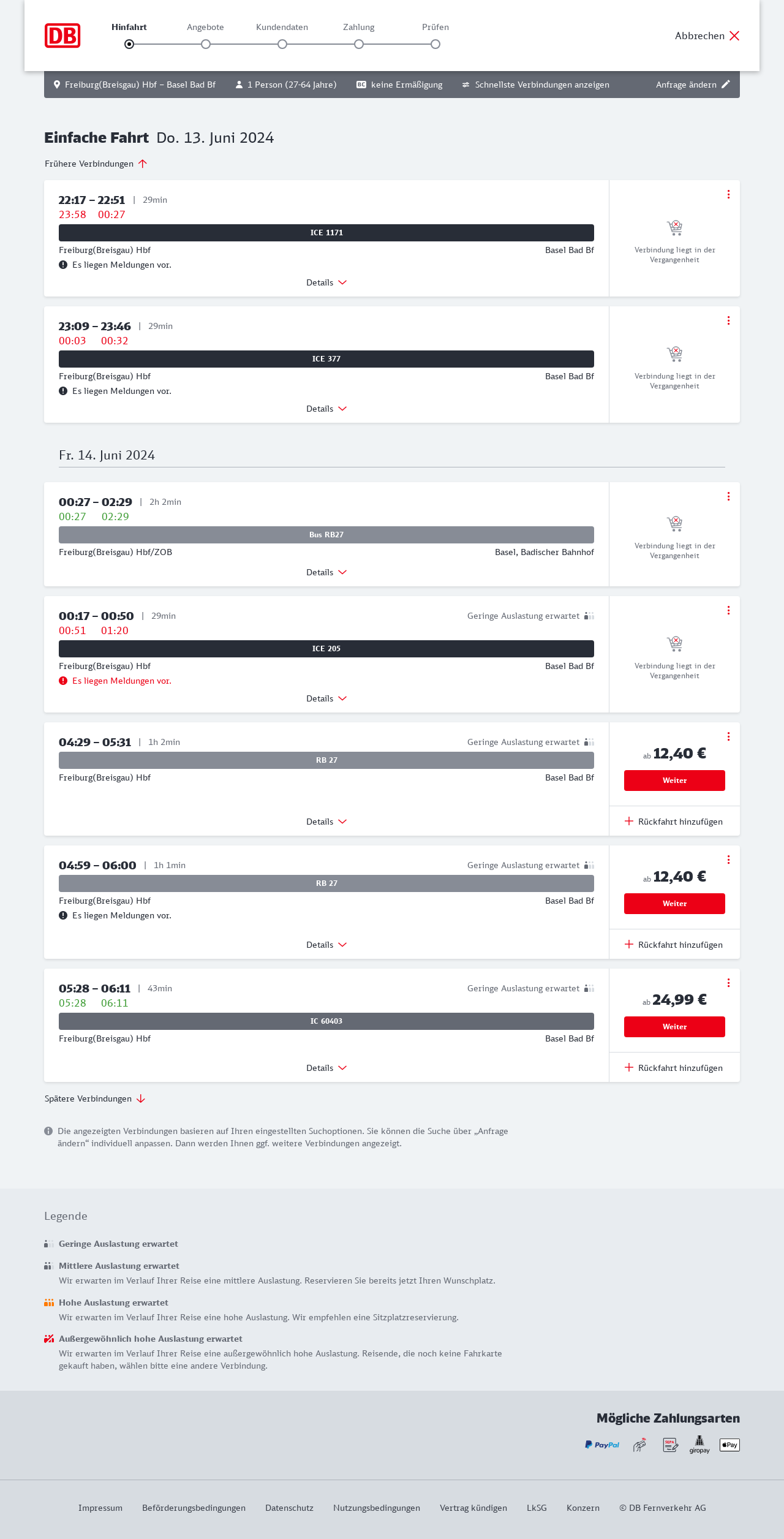
Task: Expand Details for ICE 1171 connection
Action: [326, 282]
